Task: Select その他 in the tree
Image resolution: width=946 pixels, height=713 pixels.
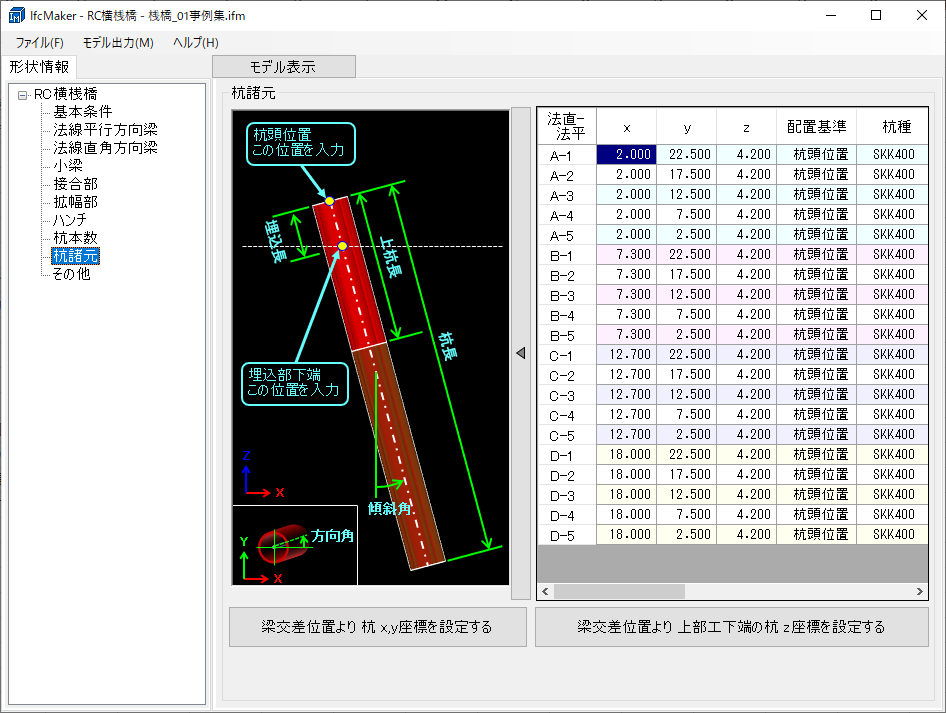Action: pyautogui.click(x=71, y=274)
